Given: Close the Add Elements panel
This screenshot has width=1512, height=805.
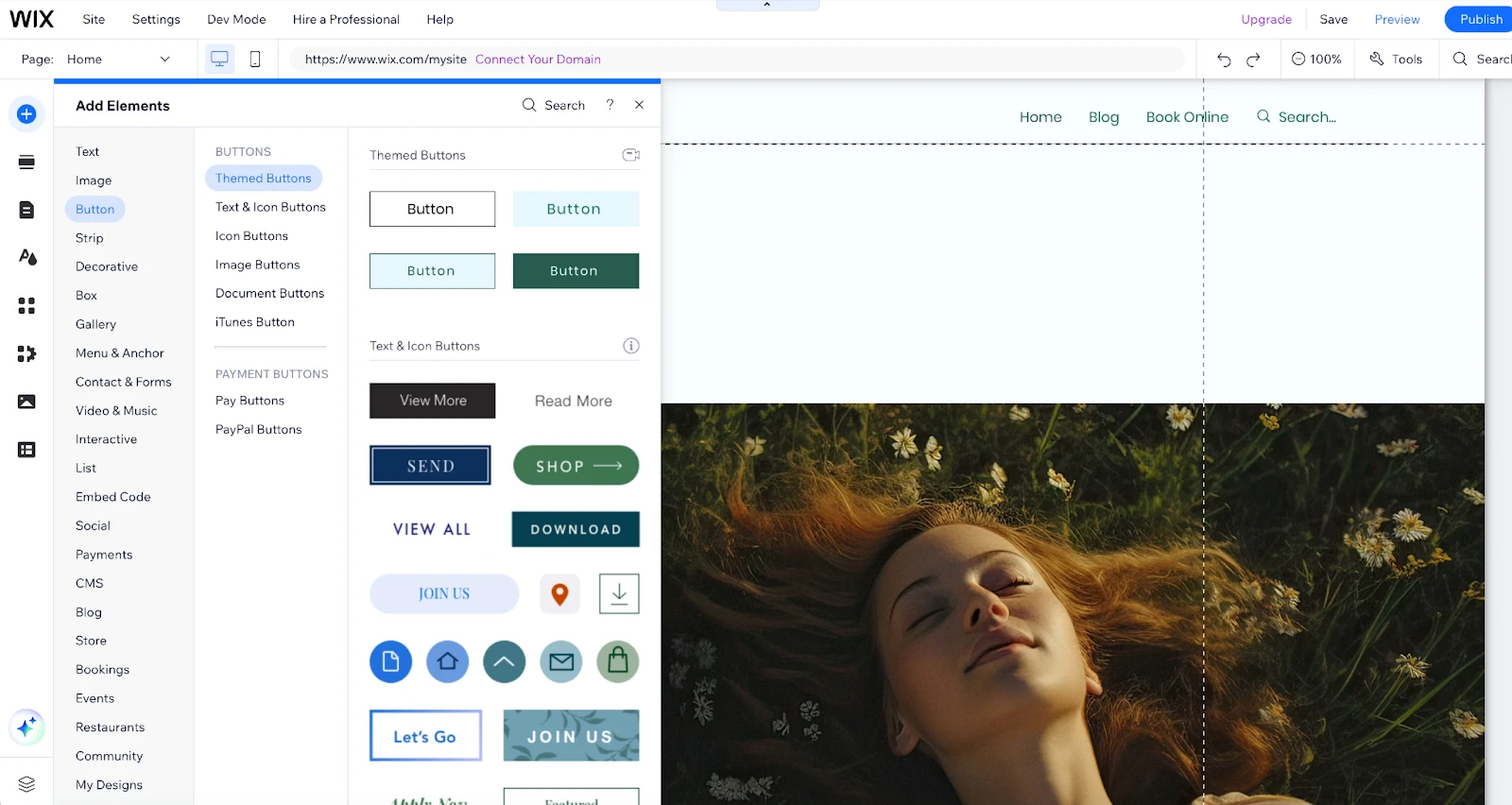Looking at the screenshot, I should (640, 105).
